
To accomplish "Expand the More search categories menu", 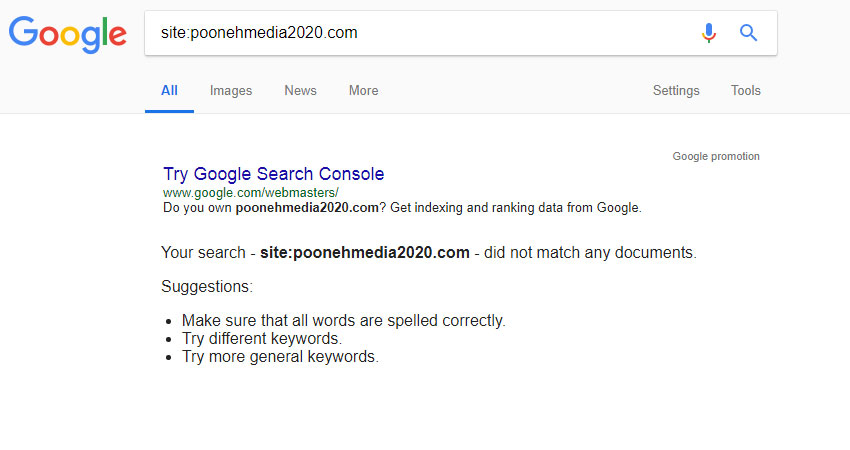I will click(x=363, y=91).
